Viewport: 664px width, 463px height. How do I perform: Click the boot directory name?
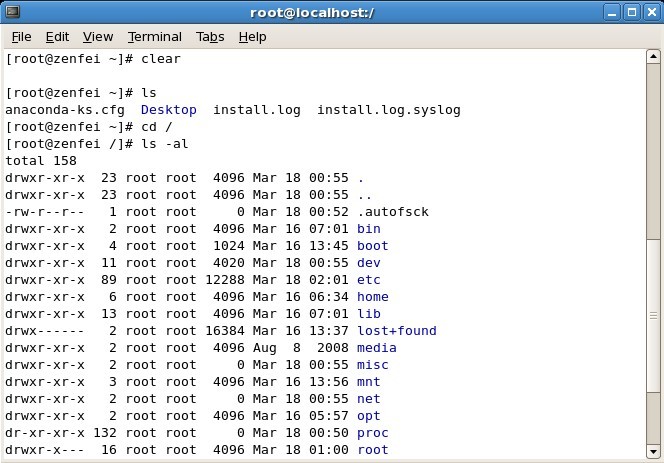tap(373, 245)
